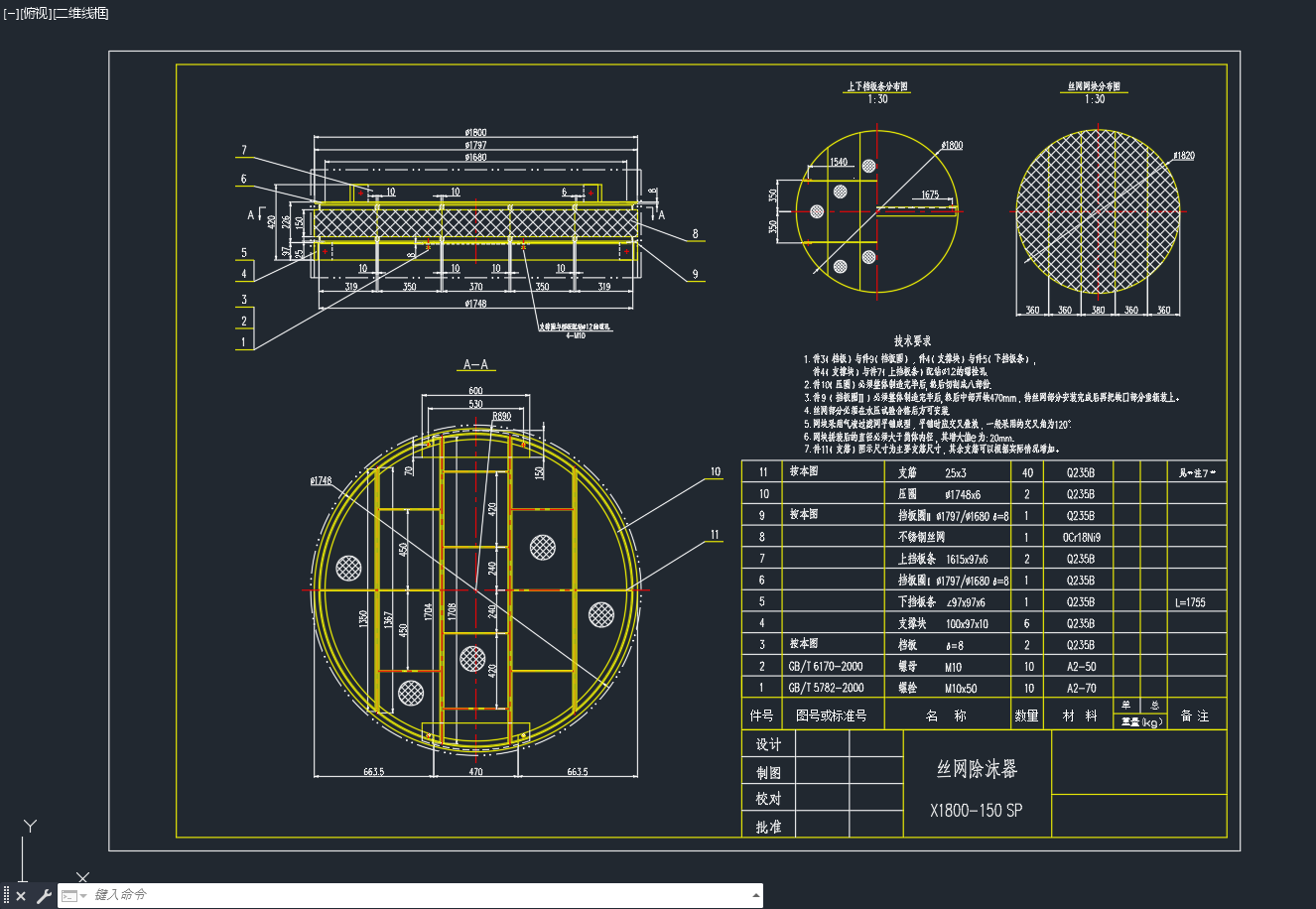
Task: Select the 件号 column header
Action: pos(762,715)
